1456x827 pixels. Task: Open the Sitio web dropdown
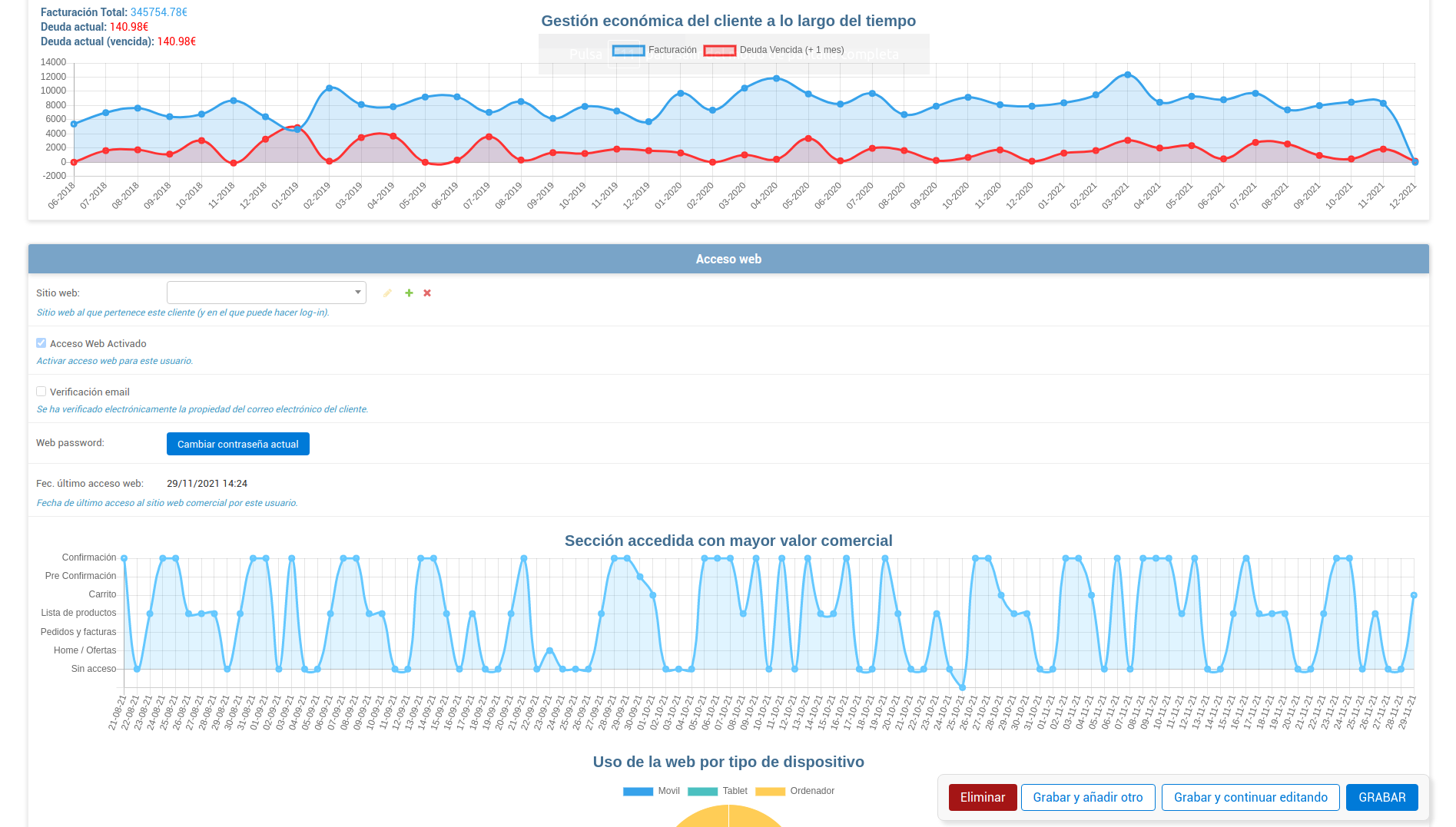point(266,293)
